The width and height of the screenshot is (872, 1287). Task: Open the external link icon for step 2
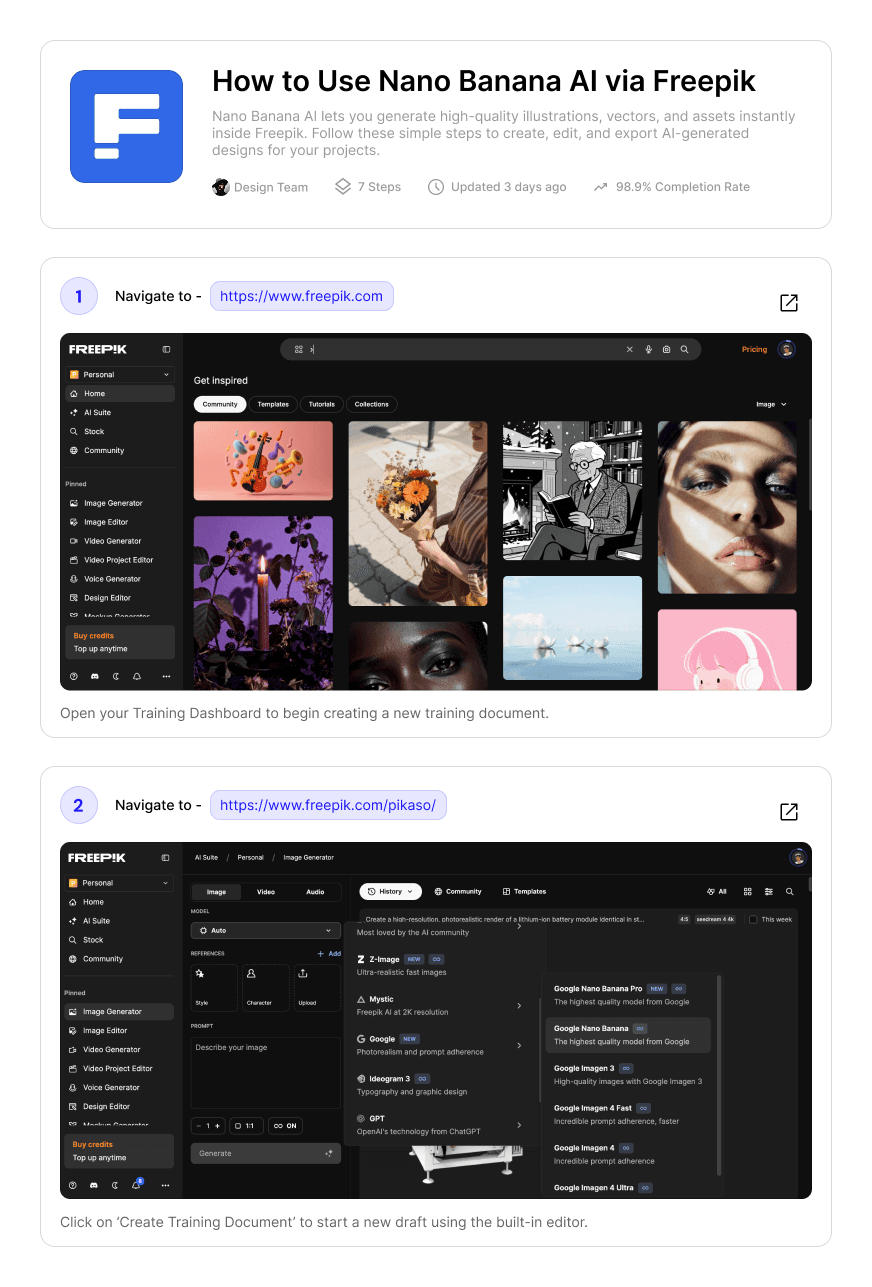click(x=788, y=811)
